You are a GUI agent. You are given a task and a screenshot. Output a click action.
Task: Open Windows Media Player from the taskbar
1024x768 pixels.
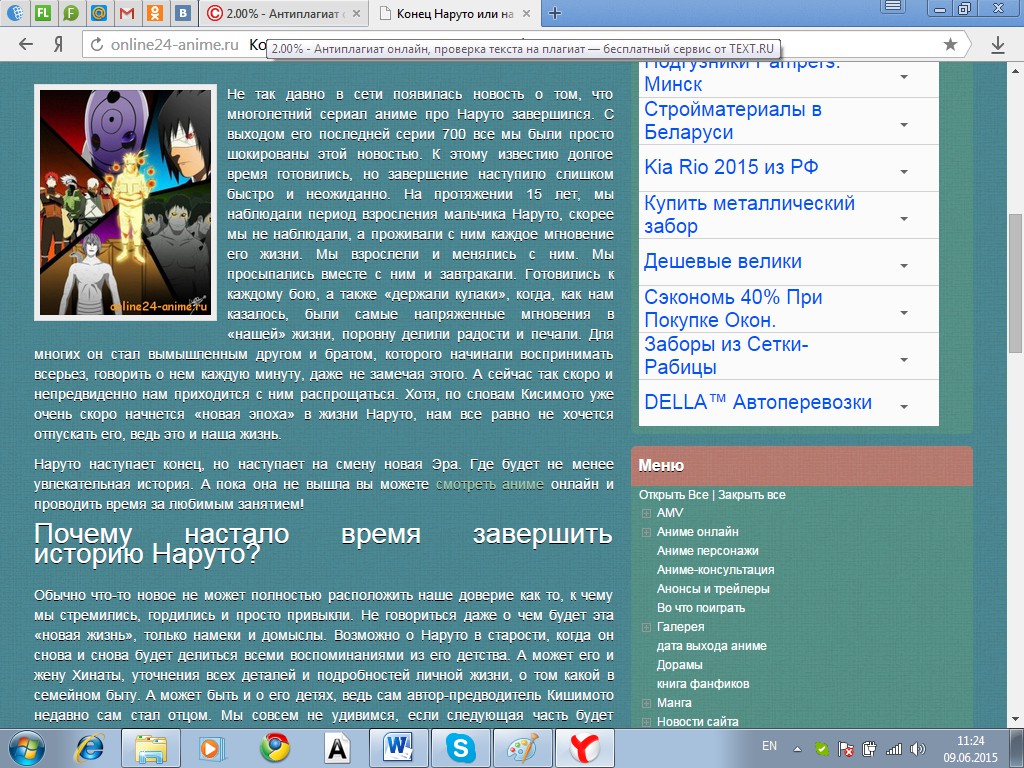coord(213,748)
